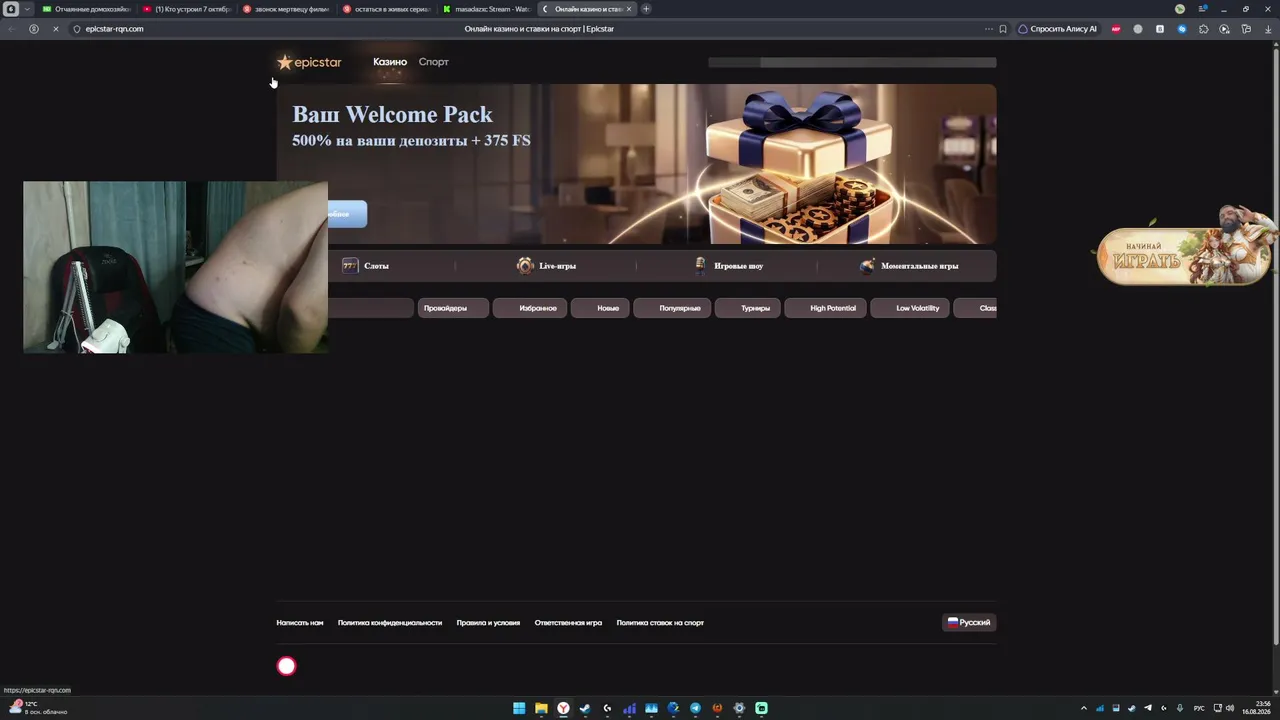Click the Yandex Browser taskbar icon

563,708
